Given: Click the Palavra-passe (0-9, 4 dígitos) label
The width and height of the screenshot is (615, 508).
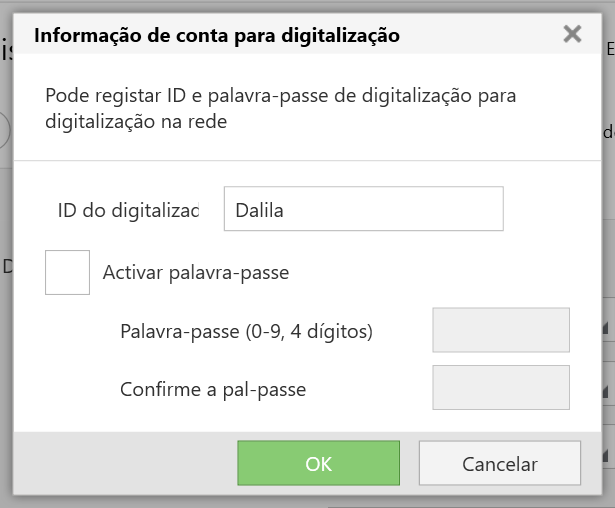Looking at the screenshot, I should click(246, 330).
